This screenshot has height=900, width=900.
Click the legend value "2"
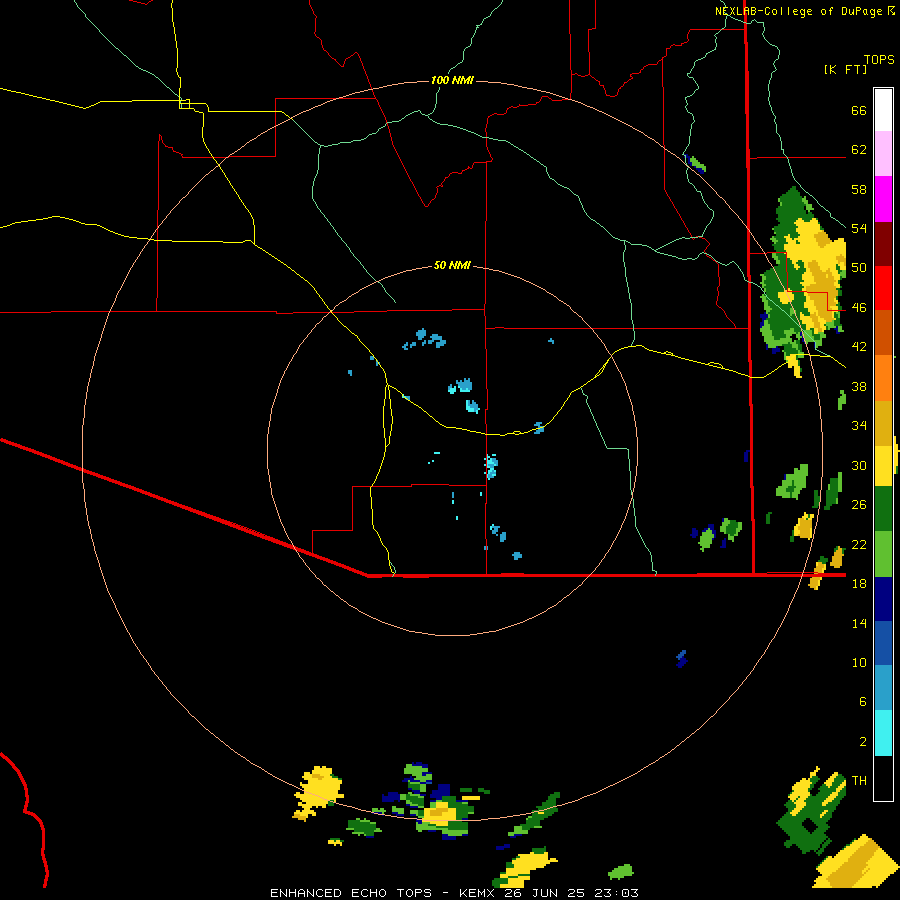[863, 742]
